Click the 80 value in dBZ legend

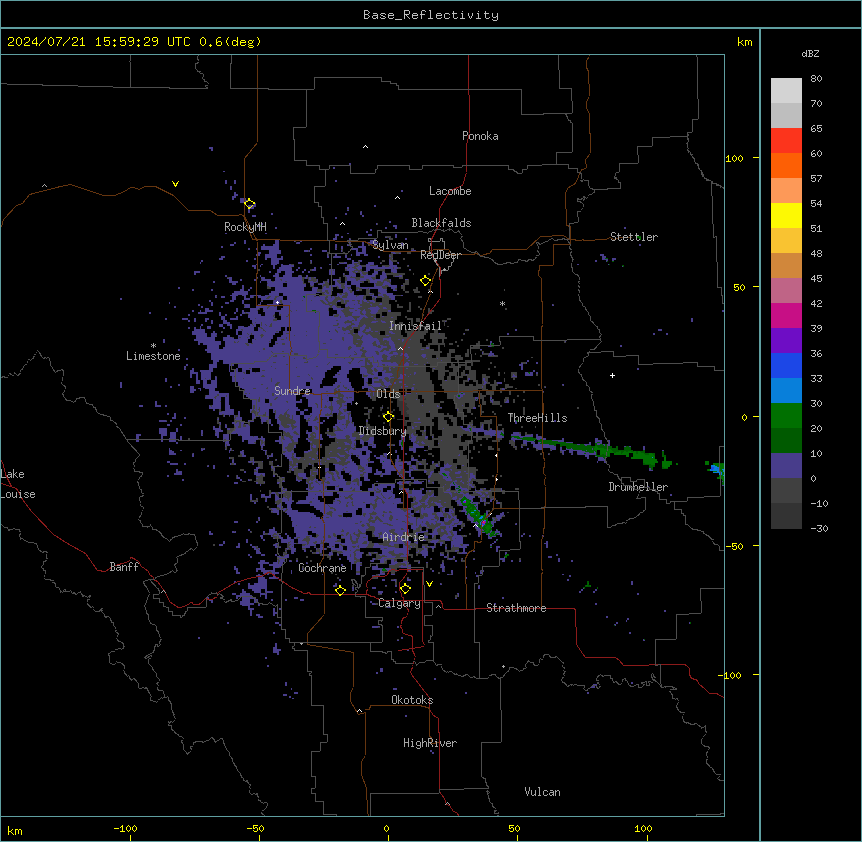pos(816,79)
